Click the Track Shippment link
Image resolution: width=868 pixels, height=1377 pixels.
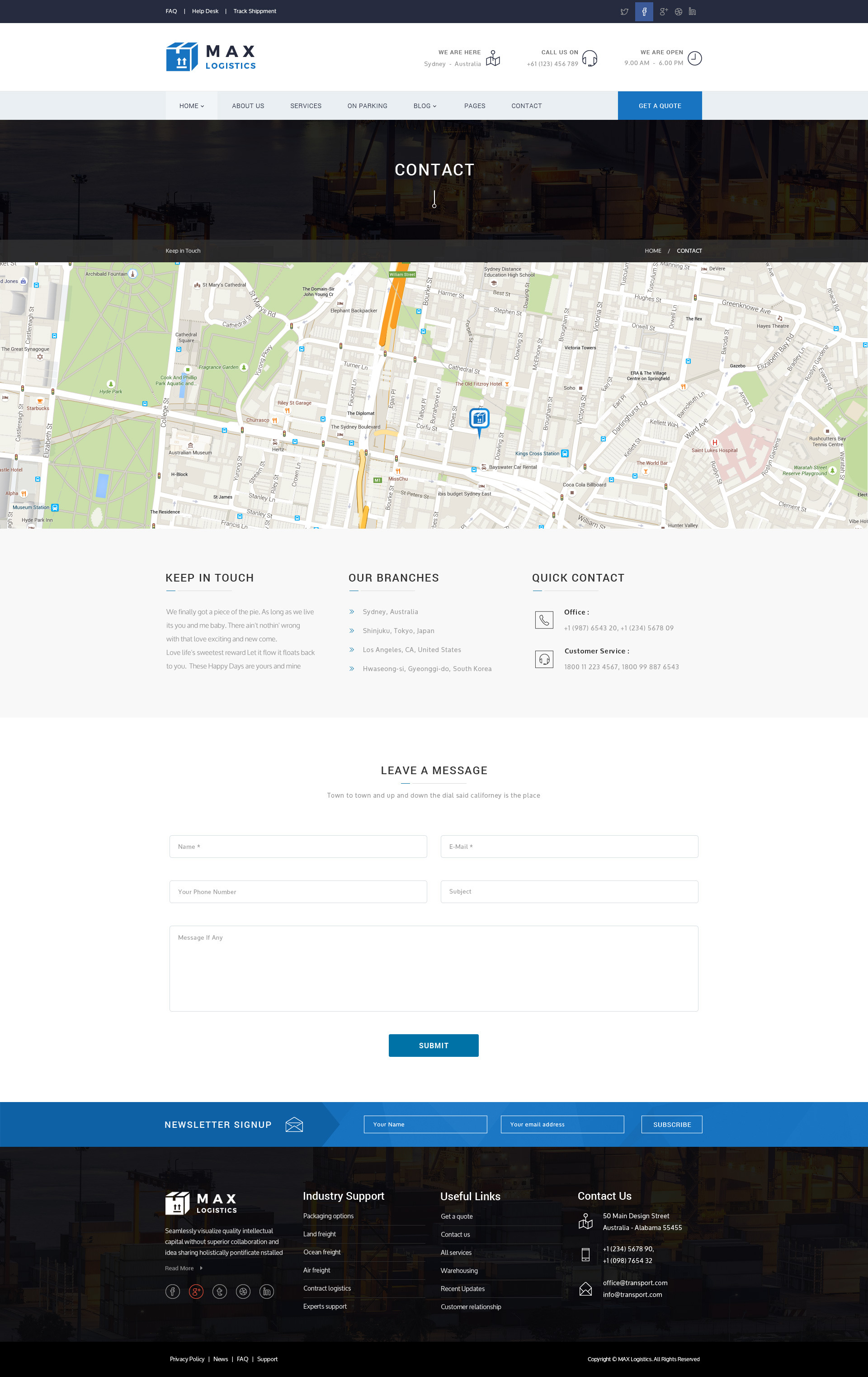255,11
